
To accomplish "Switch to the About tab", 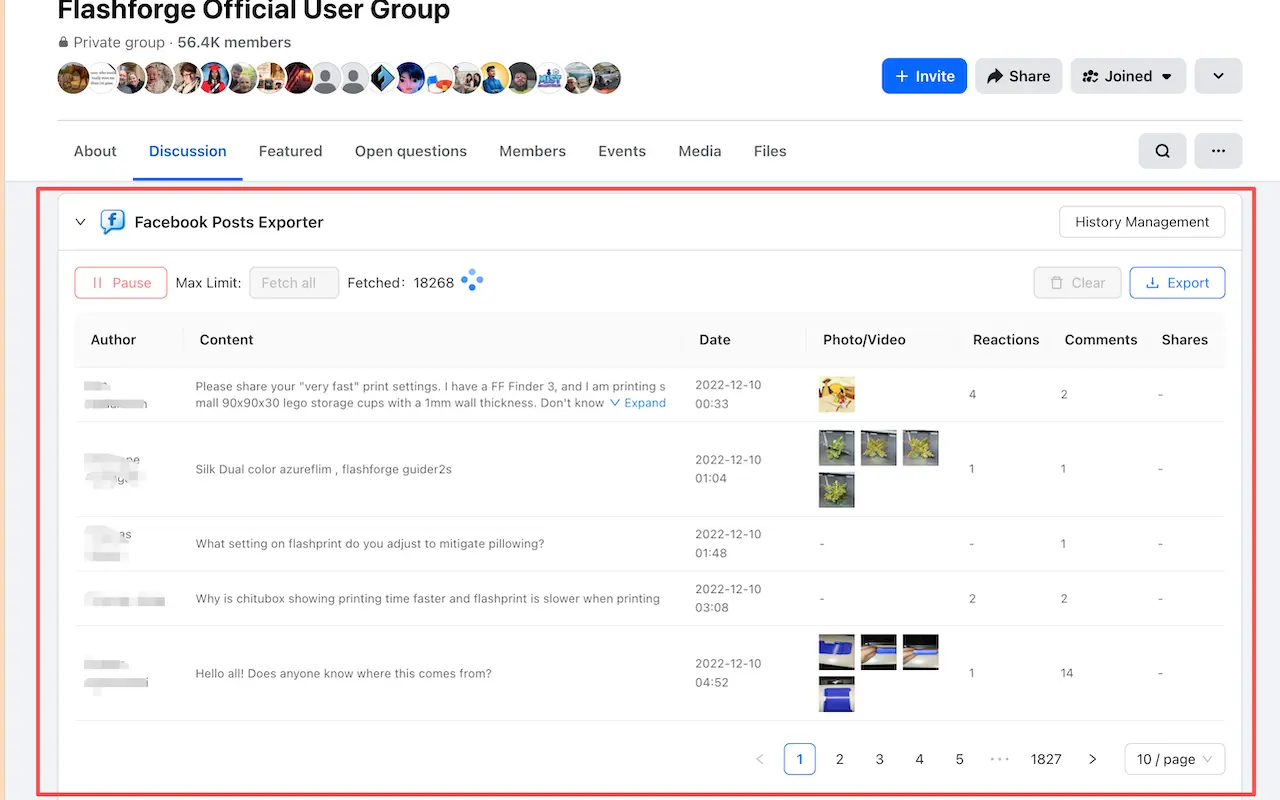I will point(95,151).
